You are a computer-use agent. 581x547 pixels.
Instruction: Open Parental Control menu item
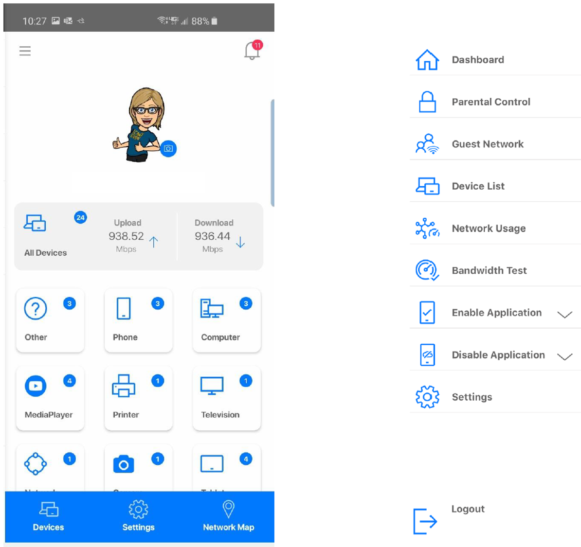[x=495, y=102]
